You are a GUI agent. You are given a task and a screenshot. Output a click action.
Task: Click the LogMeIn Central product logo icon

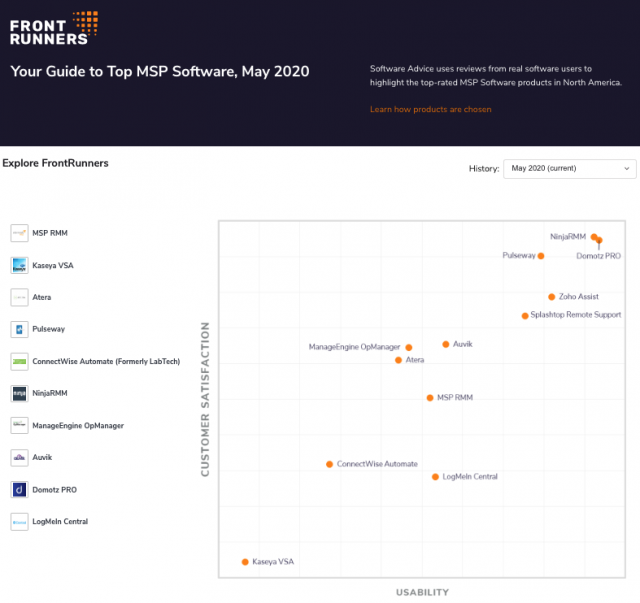pyautogui.click(x=19, y=522)
